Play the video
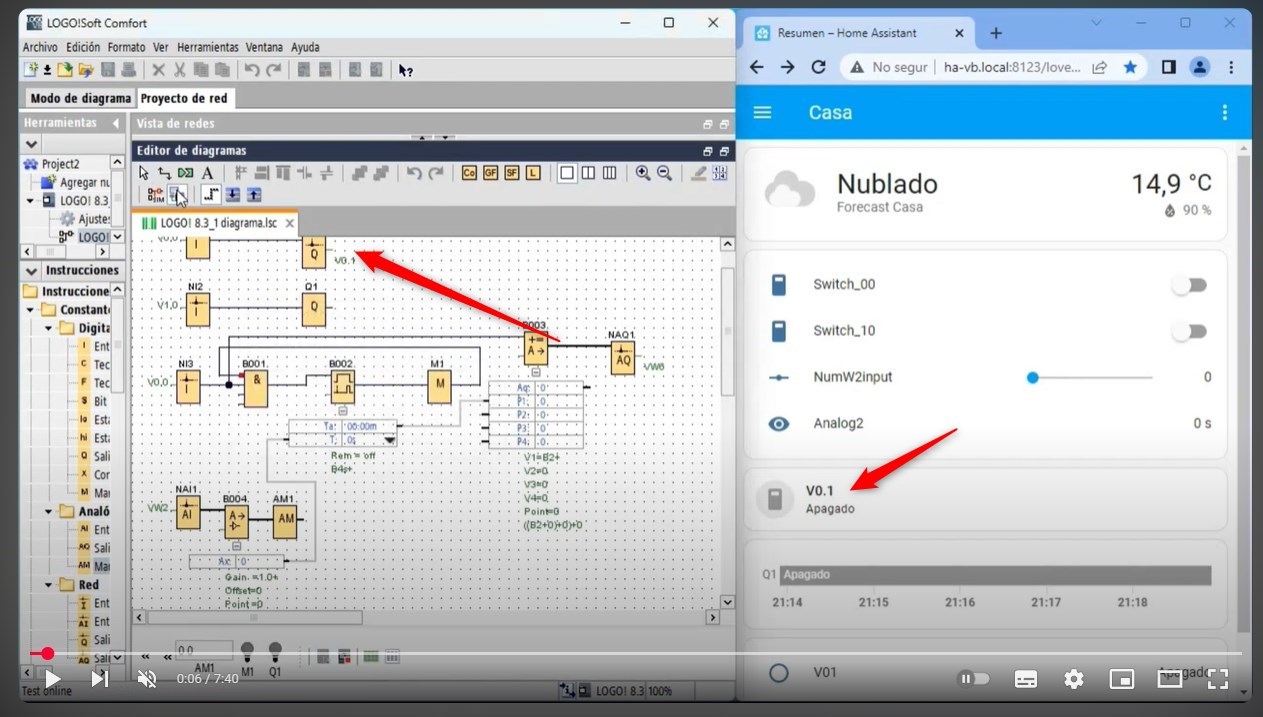 [x=53, y=679]
